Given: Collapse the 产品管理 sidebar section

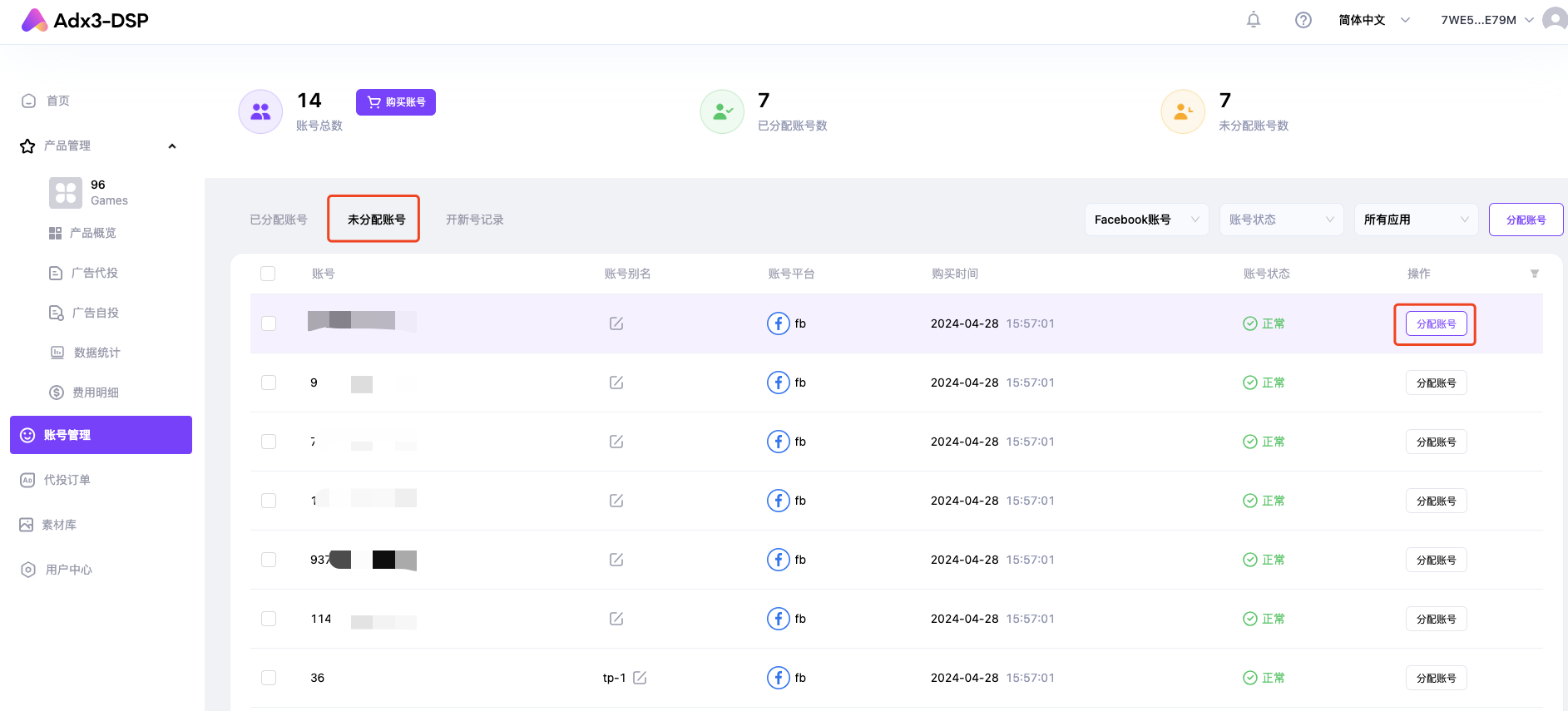Looking at the screenshot, I should pyautogui.click(x=172, y=146).
